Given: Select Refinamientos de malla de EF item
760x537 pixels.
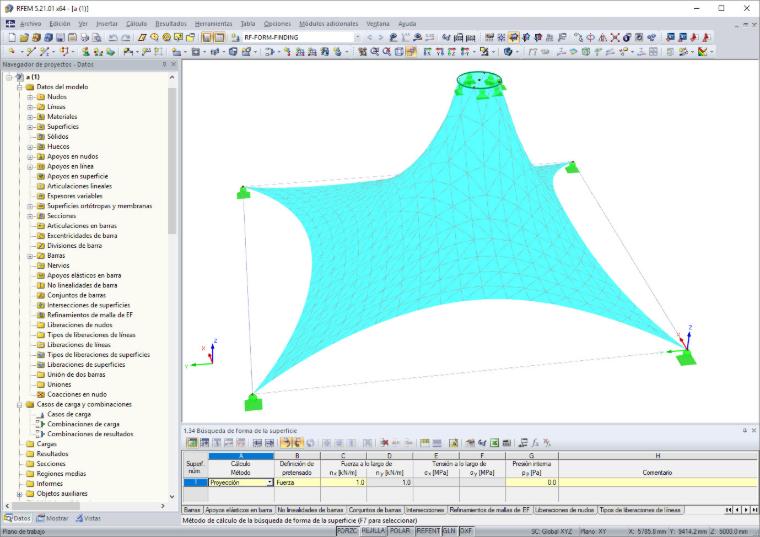Looking at the screenshot, I should (90, 315).
